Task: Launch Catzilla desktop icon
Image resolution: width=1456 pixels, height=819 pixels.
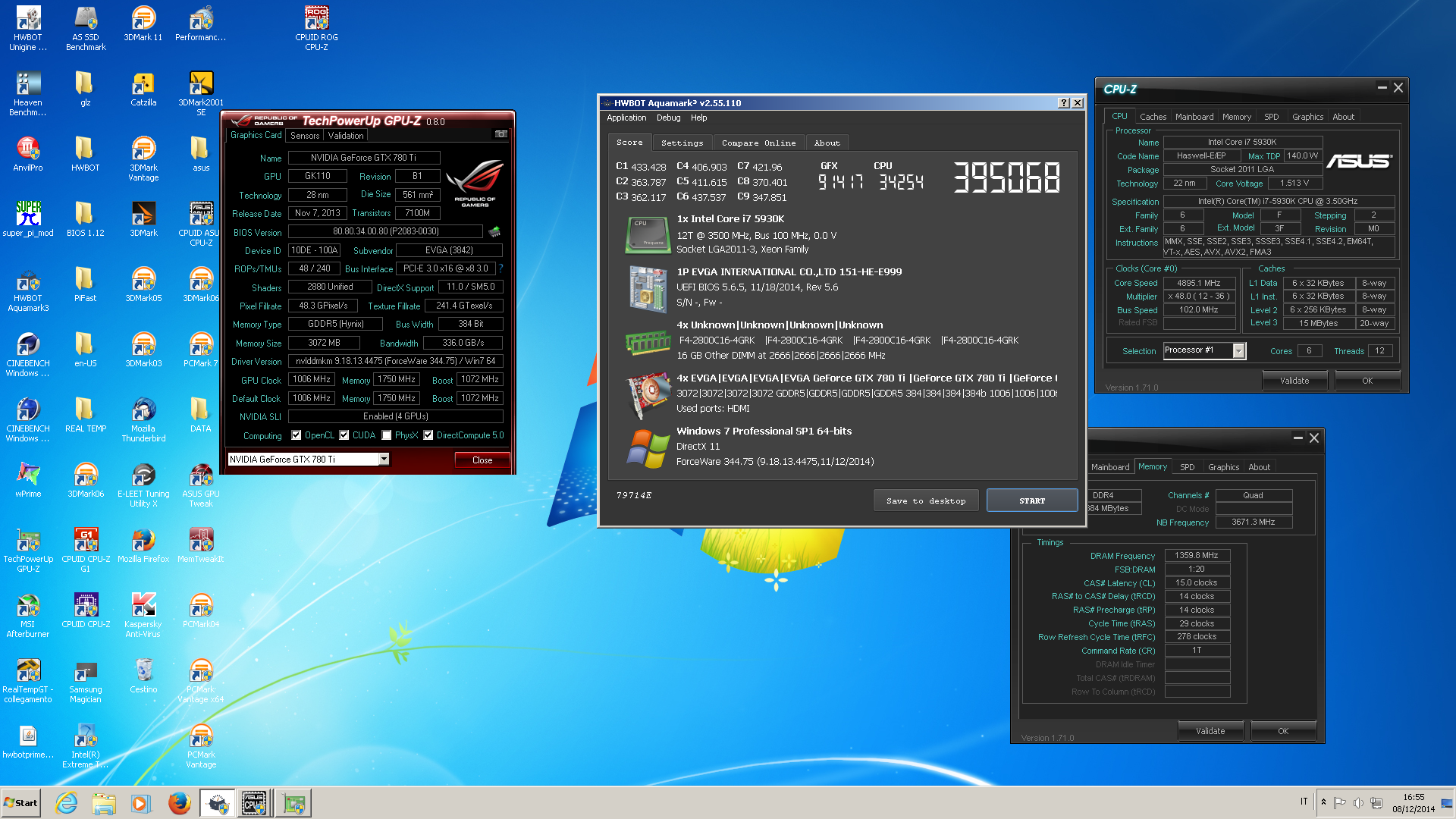Action: 143,88
